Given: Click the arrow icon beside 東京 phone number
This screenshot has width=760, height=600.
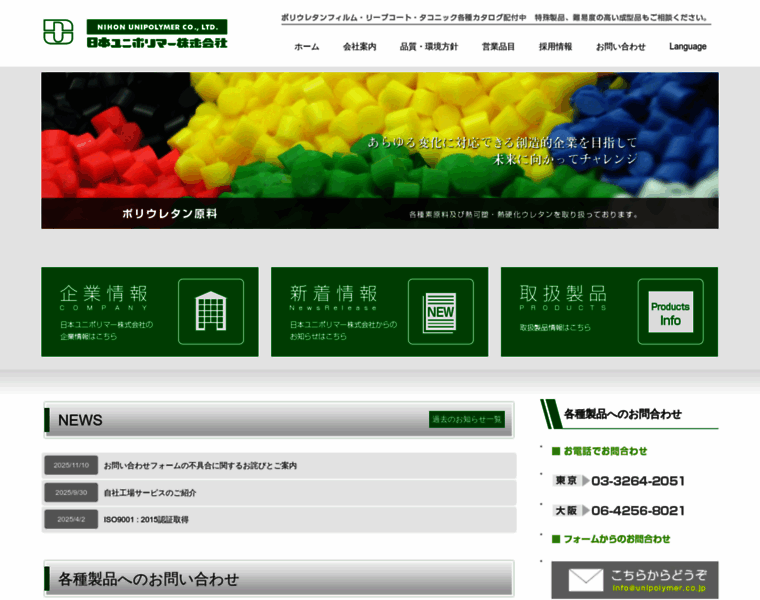Looking at the screenshot, I should tap(586, 481).
